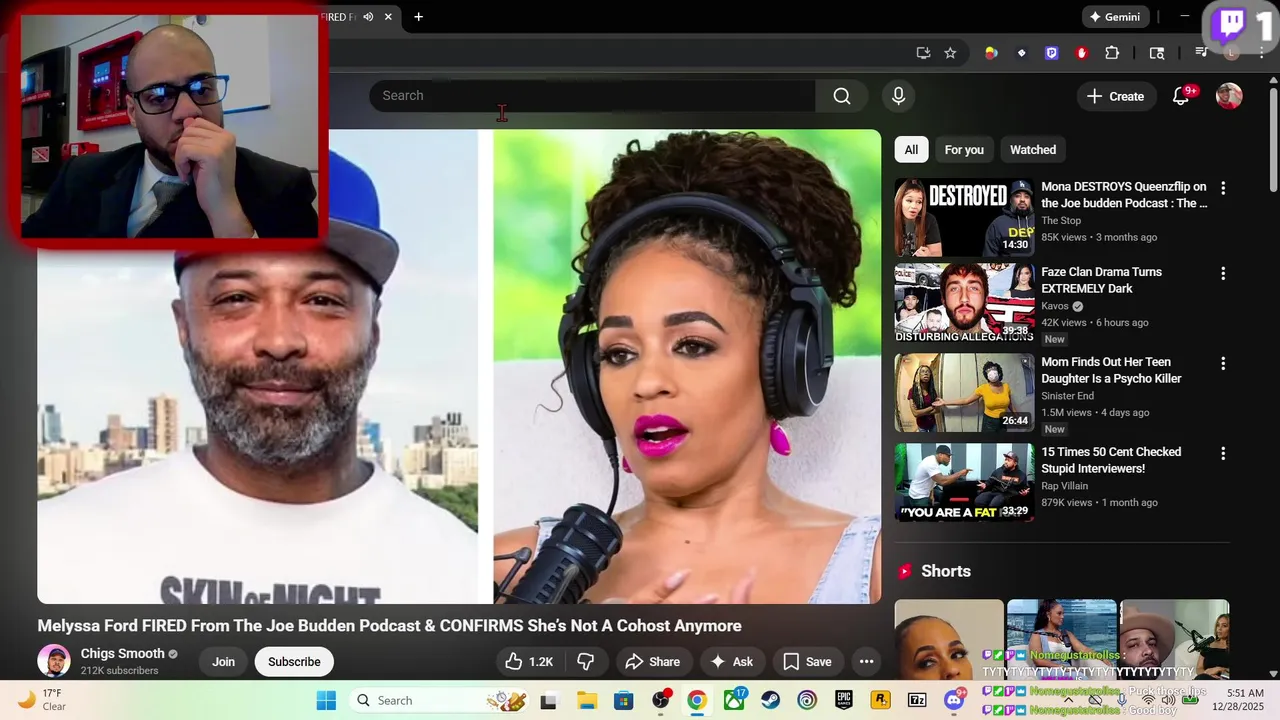This screenshot has height=720, width=1280.
Task: Open the Gemini button in Chrome
Action: pos(1114,17)
